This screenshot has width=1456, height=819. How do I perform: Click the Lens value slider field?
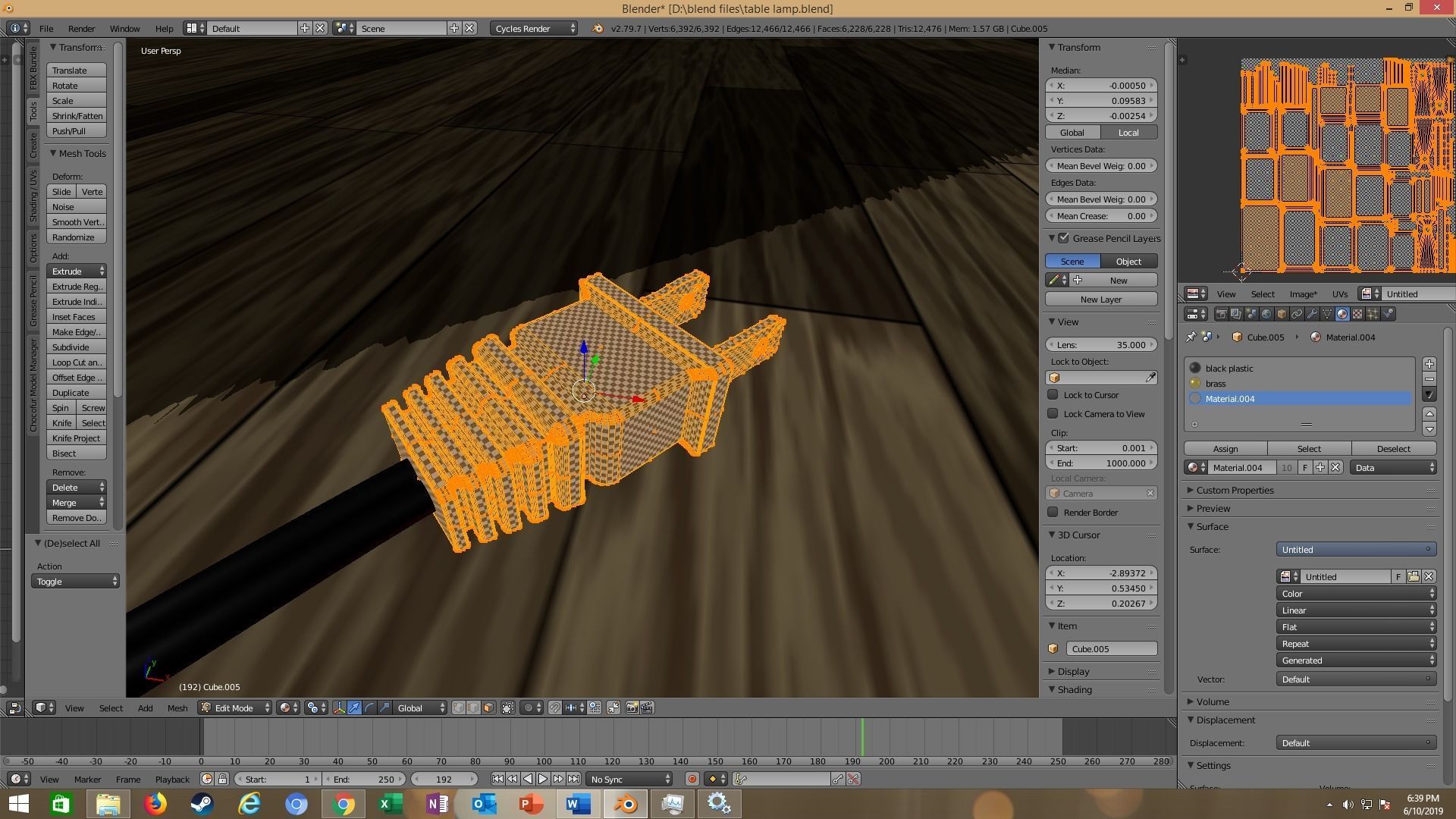(x=1101, y=344)
